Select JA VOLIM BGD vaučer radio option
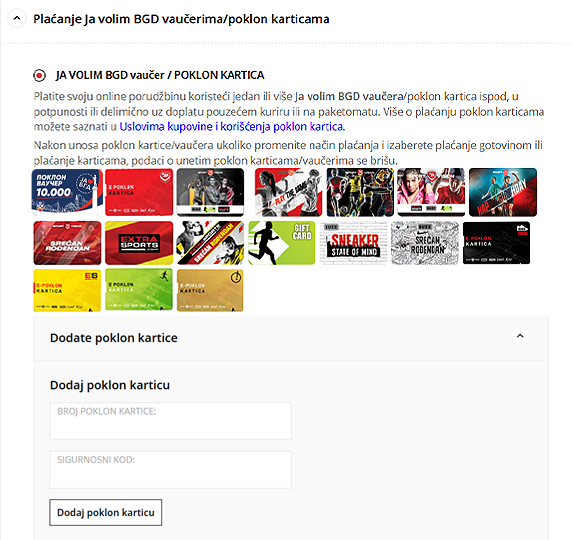The height and width of the screenshot is (540, 572). click(39, 76)
